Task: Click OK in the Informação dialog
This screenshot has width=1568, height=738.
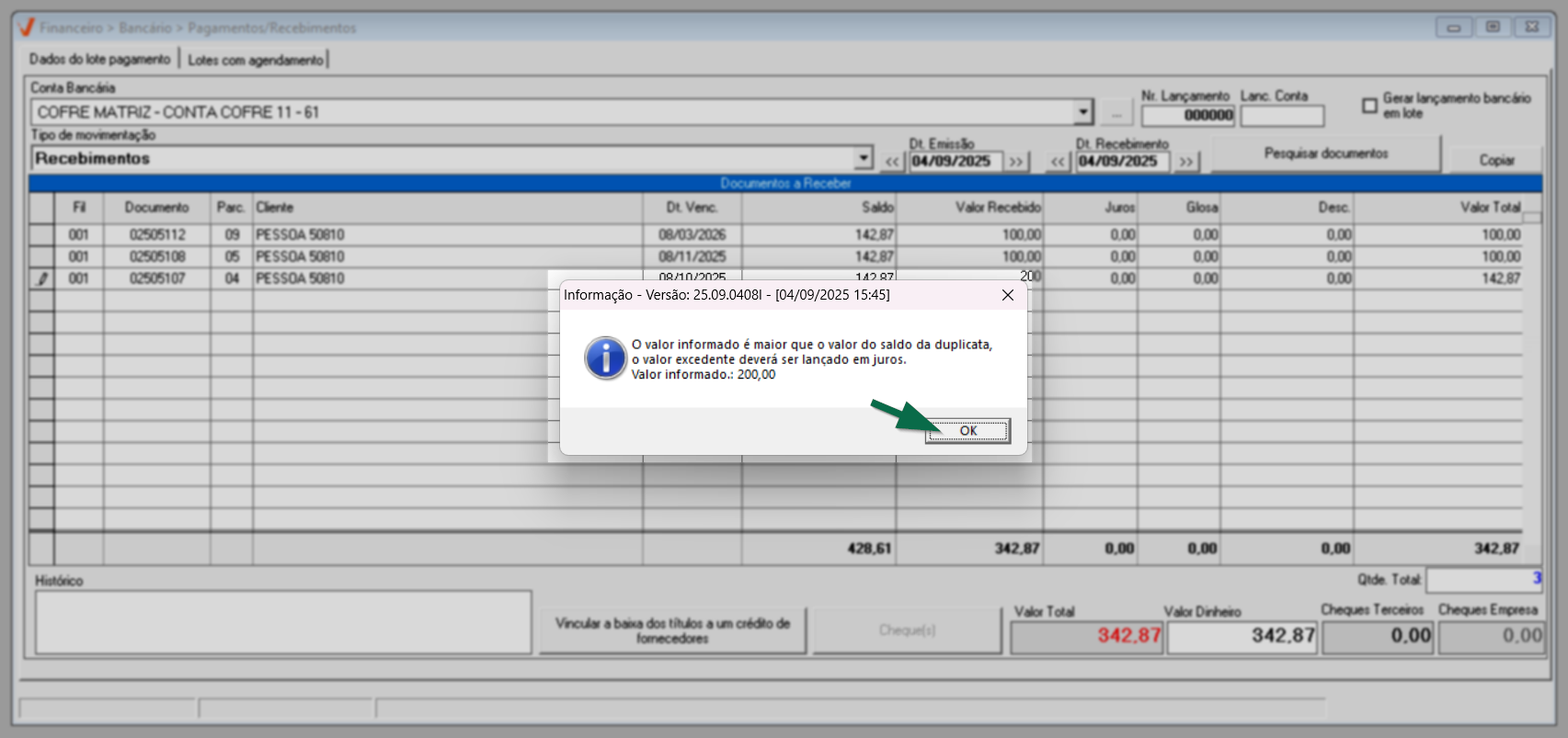Action: point(967,431)
